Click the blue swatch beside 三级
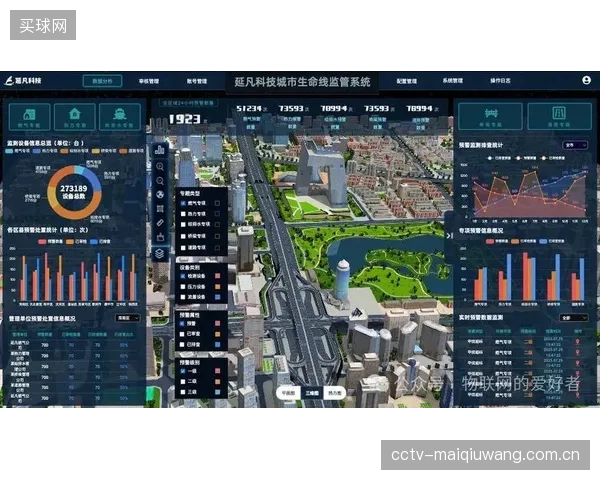 (217, 392)
